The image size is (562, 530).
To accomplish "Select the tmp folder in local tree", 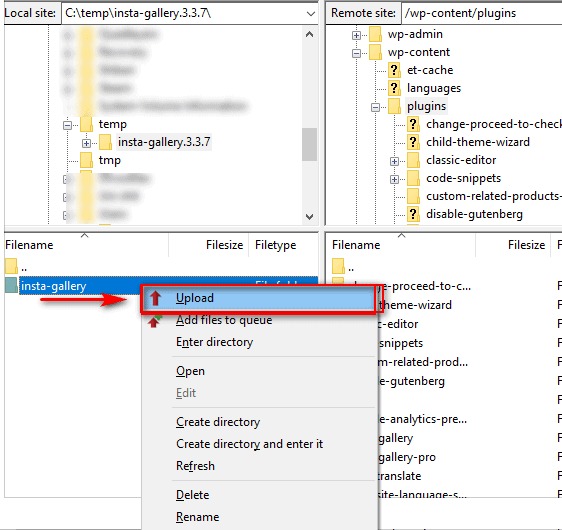I will coord(110,160).
